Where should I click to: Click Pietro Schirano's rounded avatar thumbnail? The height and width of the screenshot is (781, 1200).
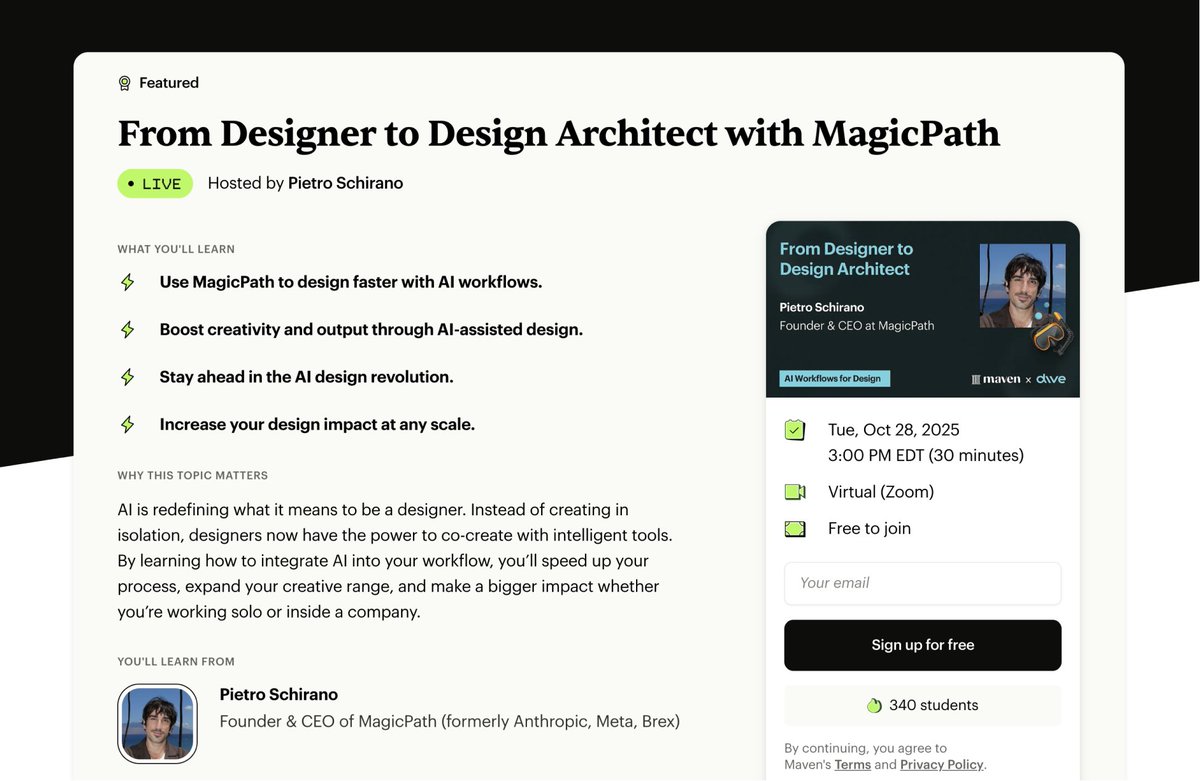click(x=157, y=724)
